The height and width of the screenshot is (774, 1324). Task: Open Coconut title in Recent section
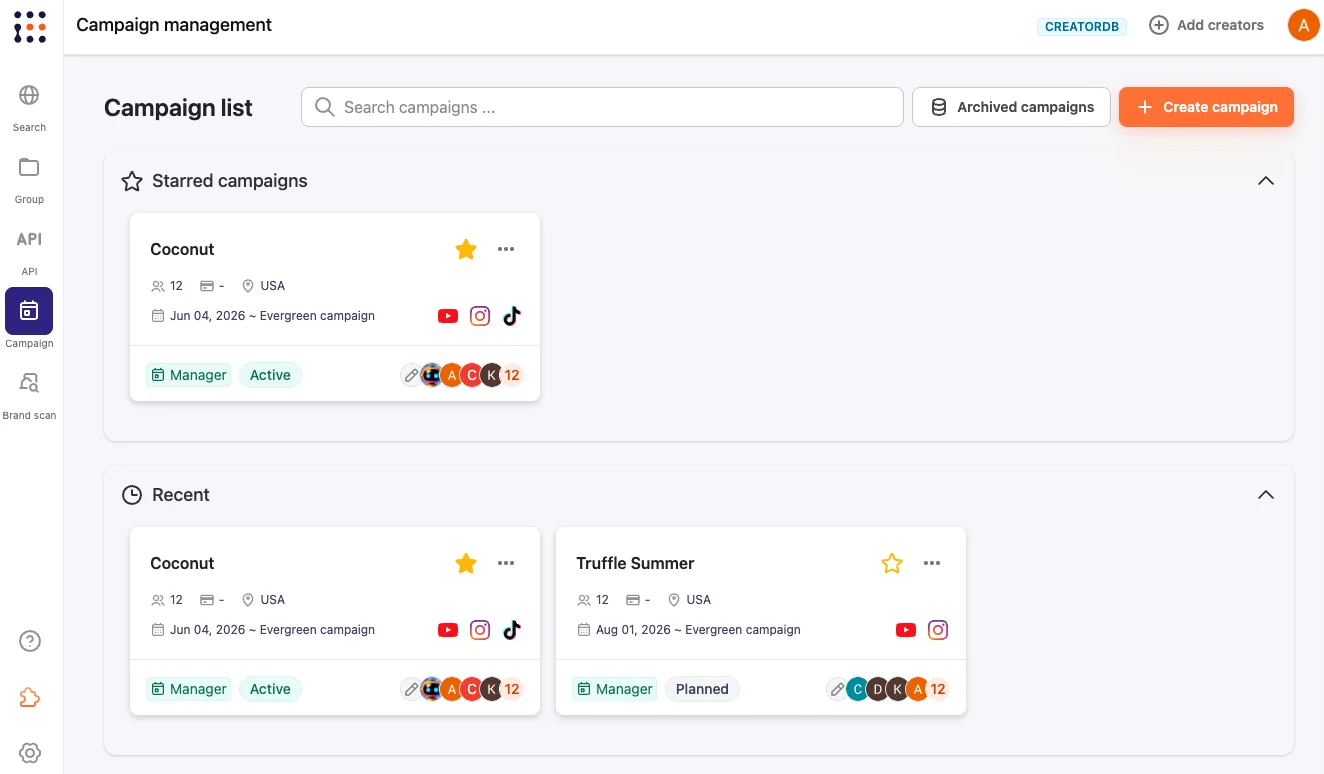coord(182,563)
